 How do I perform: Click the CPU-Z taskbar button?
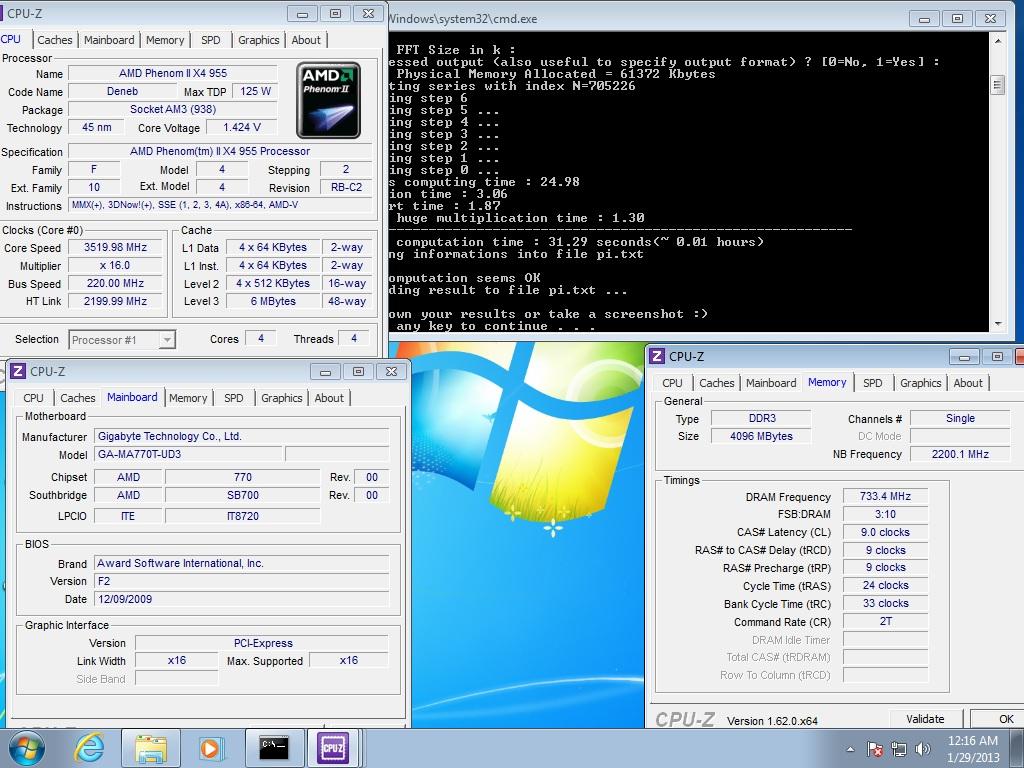[333, 748]
